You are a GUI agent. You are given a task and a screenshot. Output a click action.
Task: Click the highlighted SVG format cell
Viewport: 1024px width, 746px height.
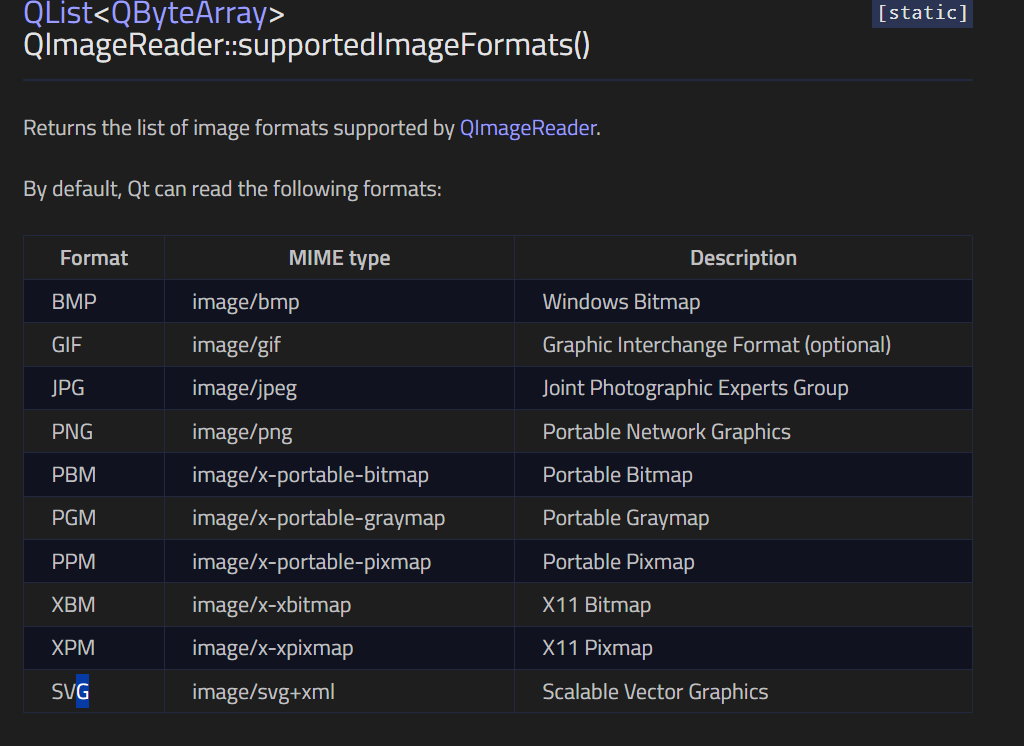point(70,692)
